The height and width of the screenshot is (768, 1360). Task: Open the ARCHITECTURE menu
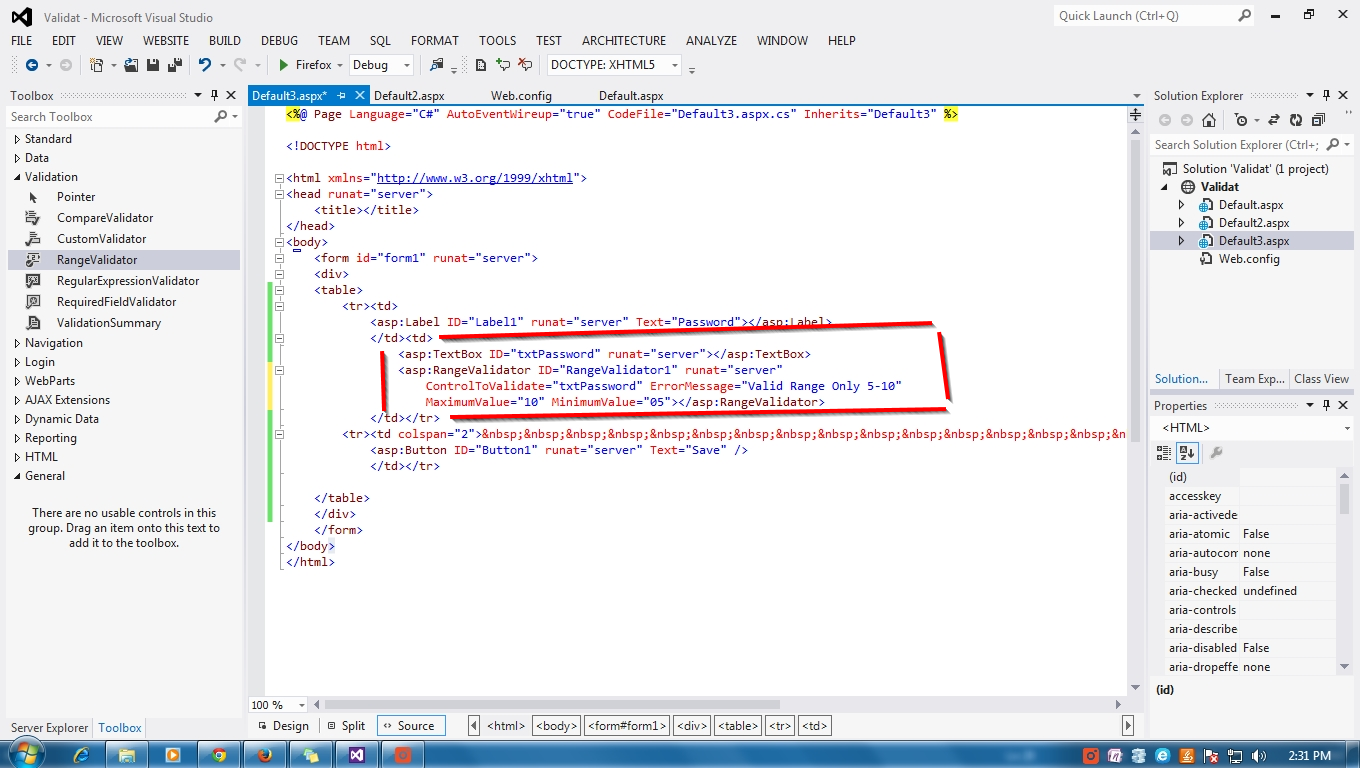[x=623, y=41]
